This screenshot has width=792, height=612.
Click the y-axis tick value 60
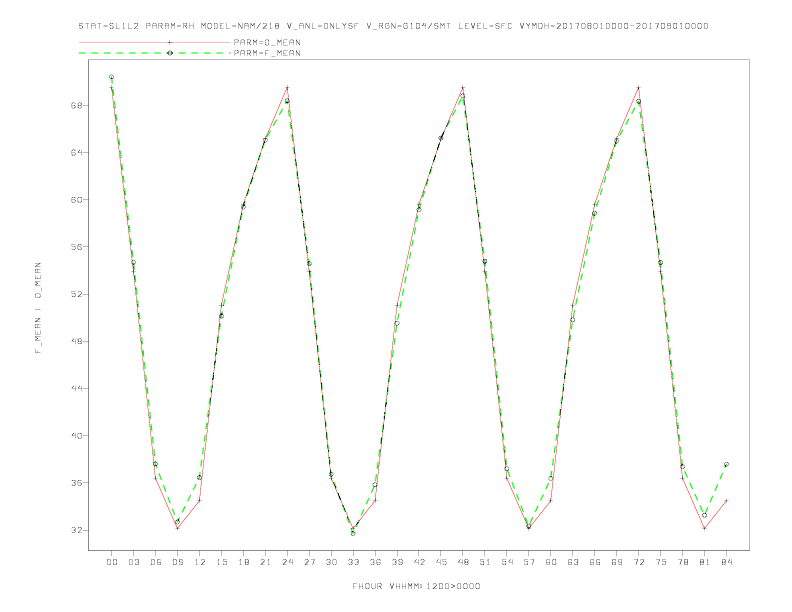pyautogui.click(x=77, y=199)
